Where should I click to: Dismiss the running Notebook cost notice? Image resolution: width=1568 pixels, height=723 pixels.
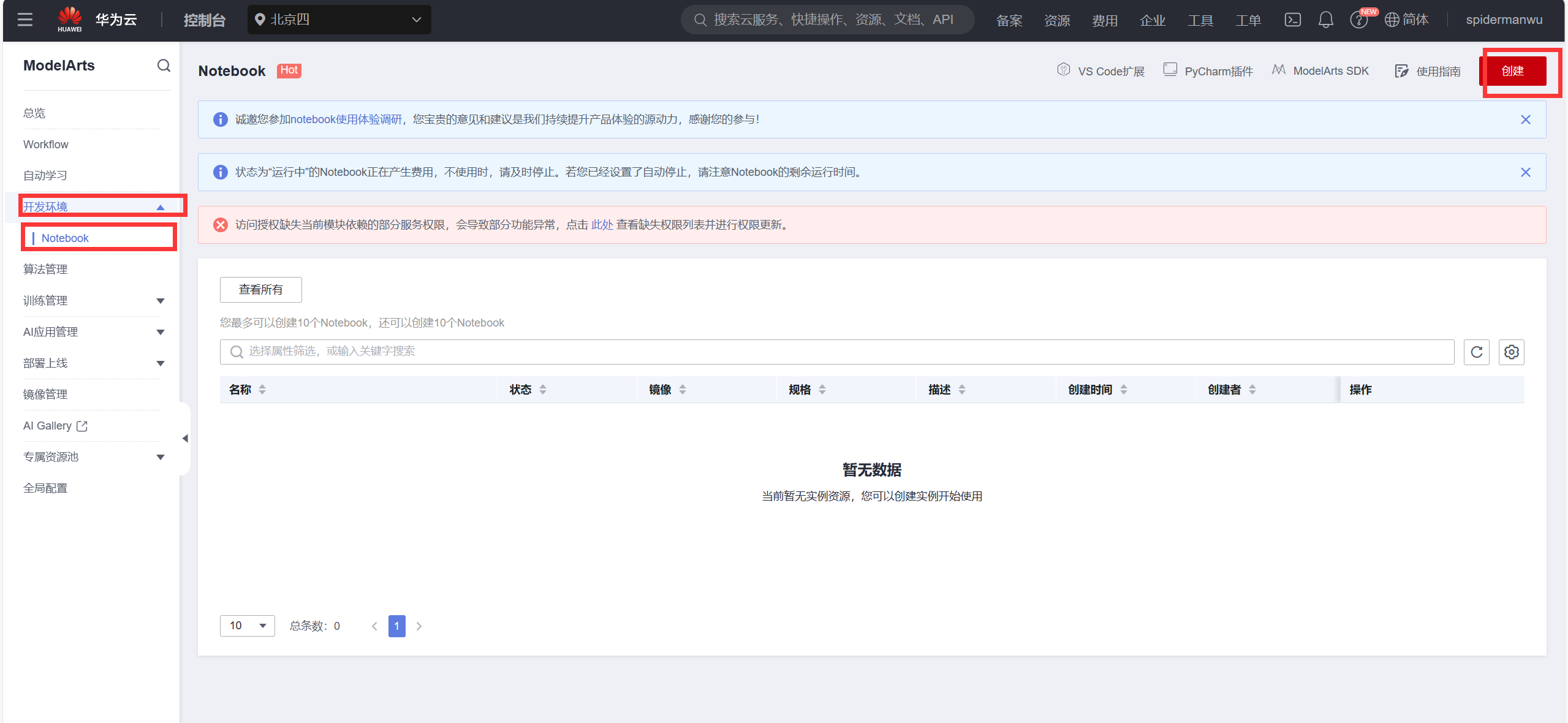1525,172
